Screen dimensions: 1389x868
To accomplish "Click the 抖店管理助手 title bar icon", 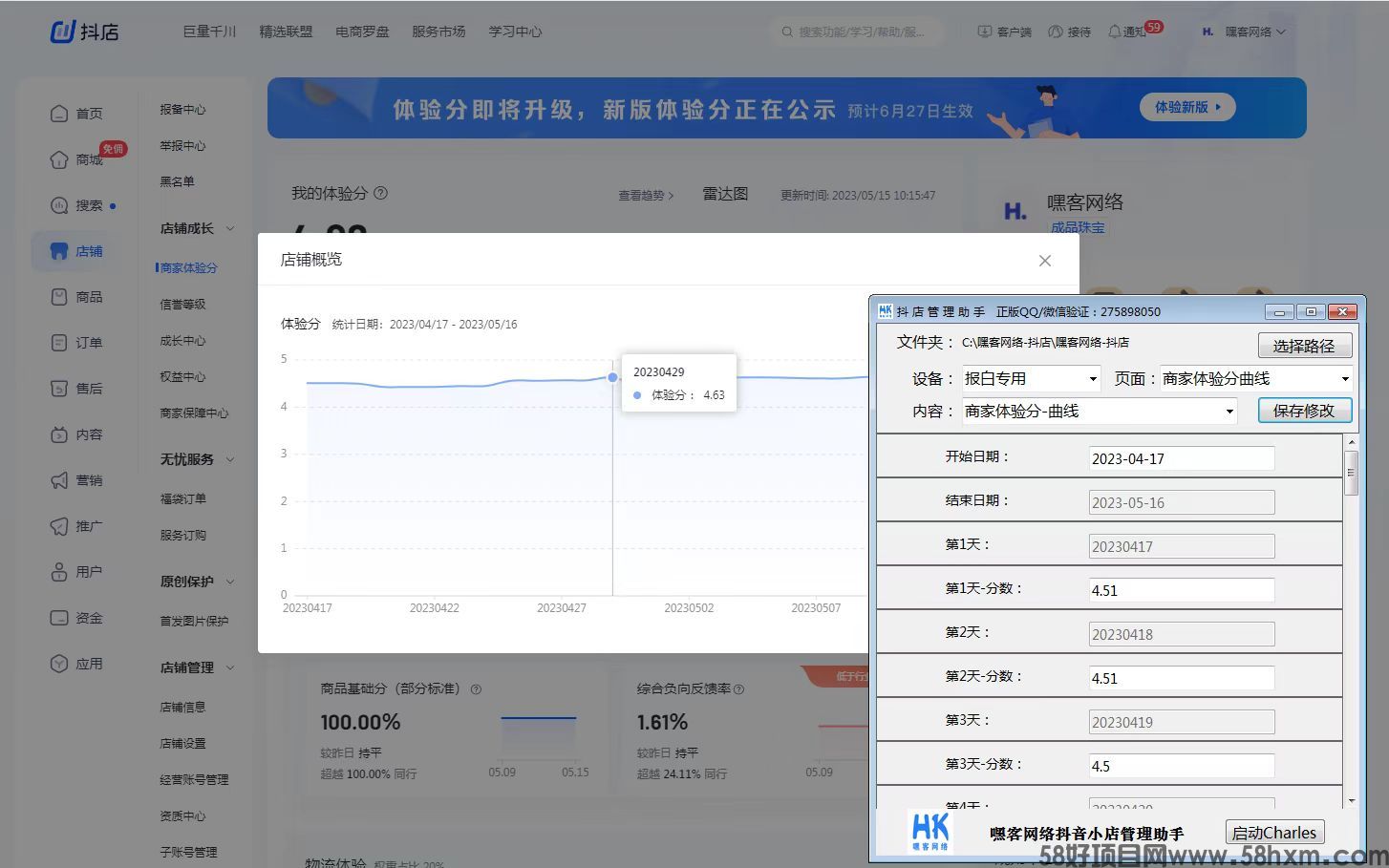I will (x=885, y=311).
